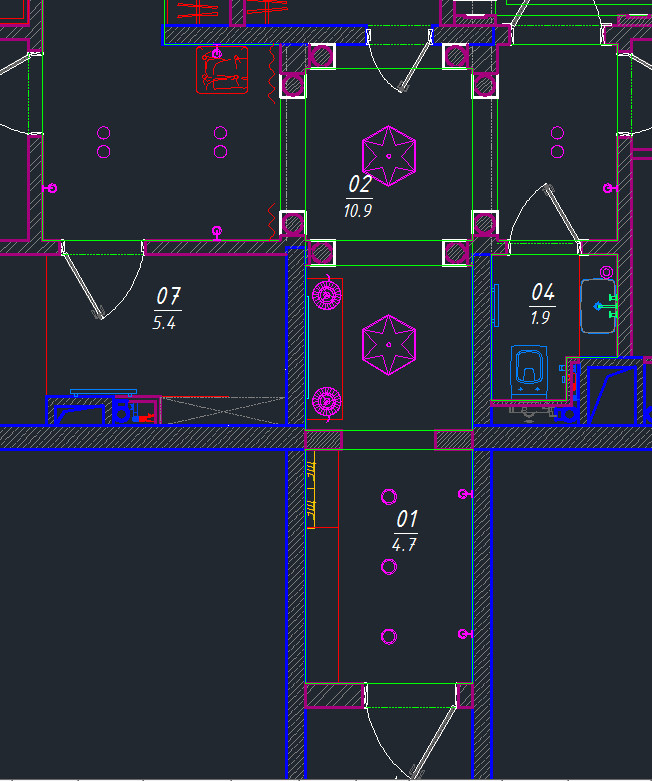This screenshot has width=652, height=781.
Task: Select the upper wall switch symbol in room 01
Action: (x=461, y=493)
